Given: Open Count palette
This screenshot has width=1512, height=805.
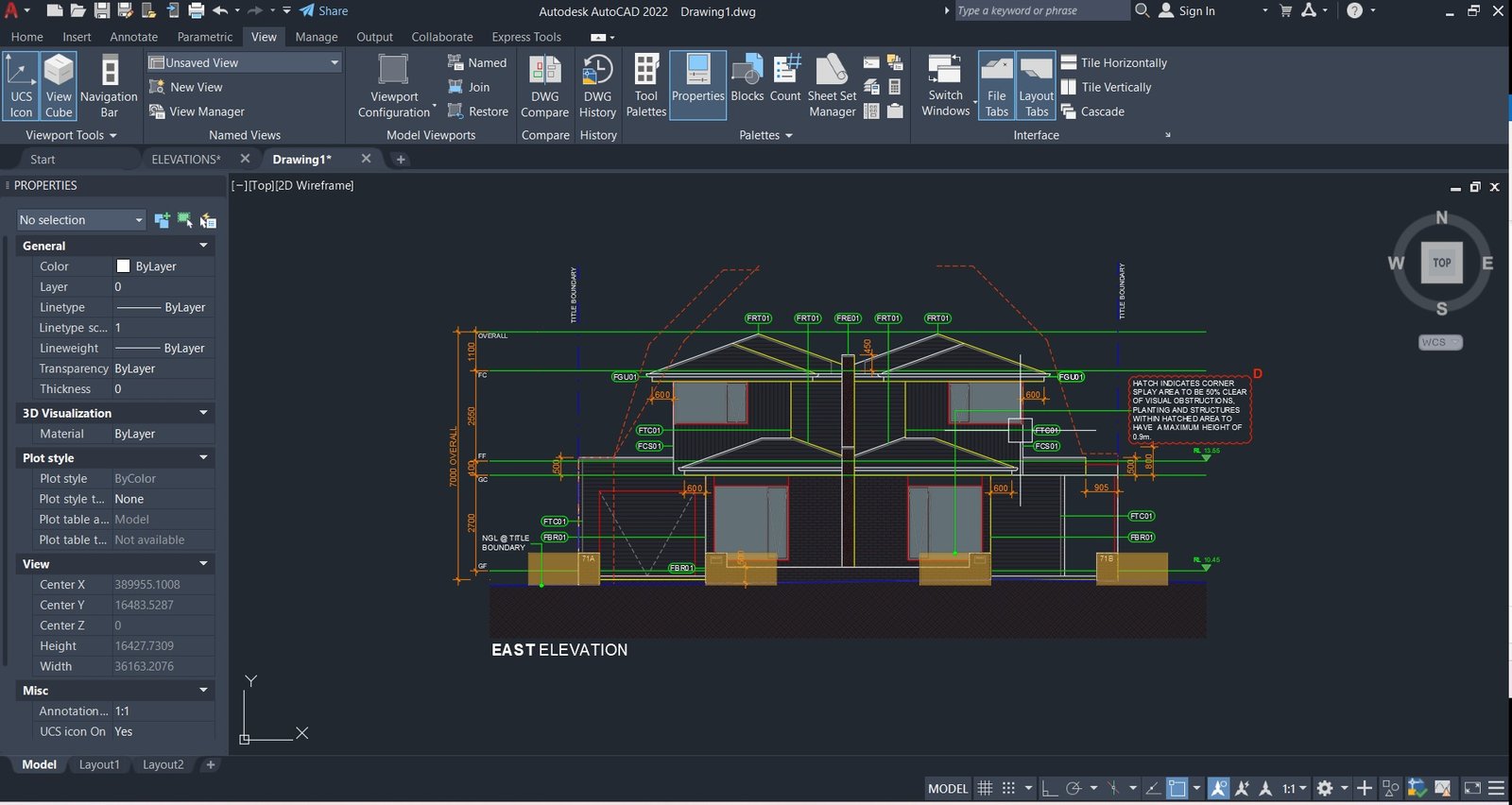Looking at the screenshot, I should click(x=785, y=79).
